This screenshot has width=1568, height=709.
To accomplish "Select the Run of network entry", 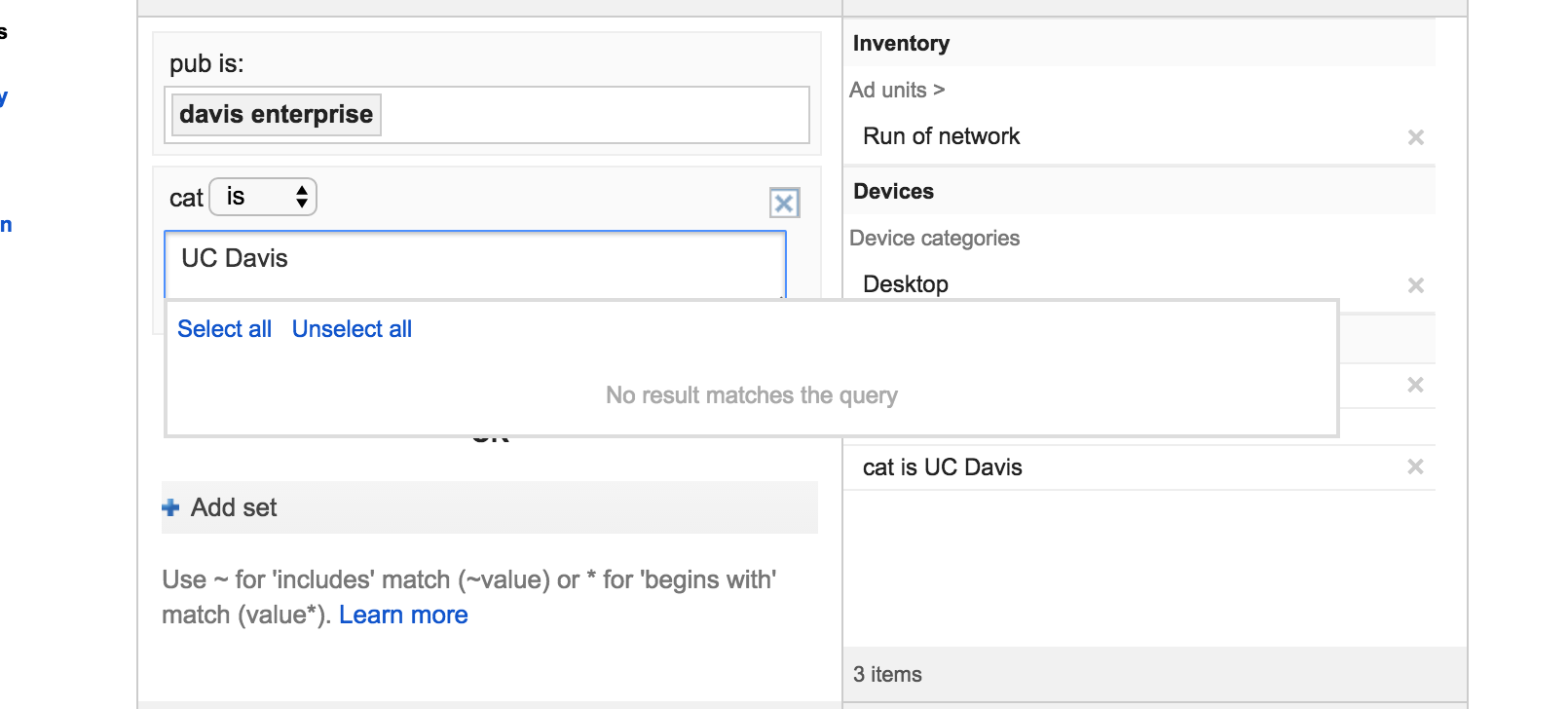I will click(941, 136).
